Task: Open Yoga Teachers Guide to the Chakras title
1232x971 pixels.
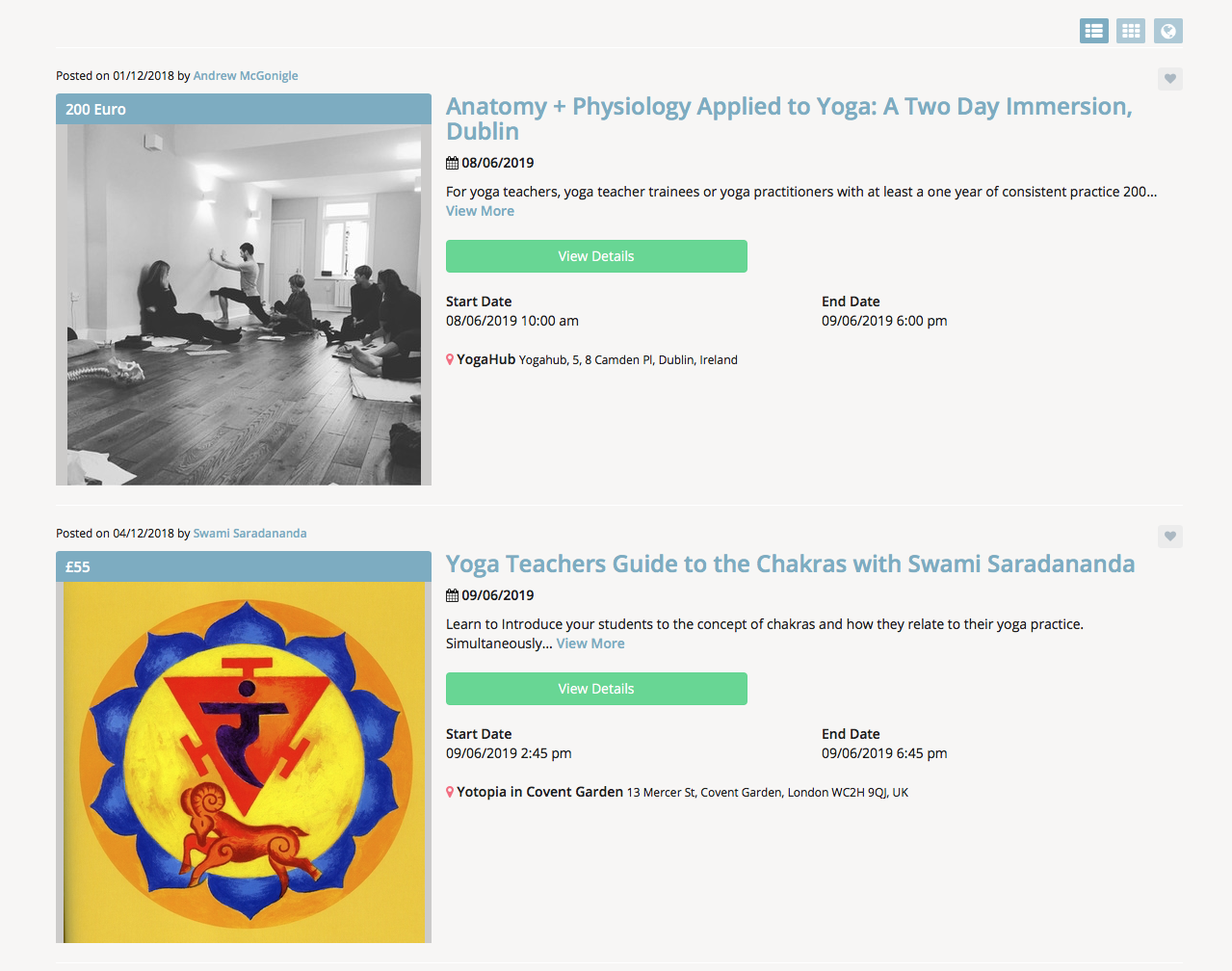Action: tap(790, 564)
